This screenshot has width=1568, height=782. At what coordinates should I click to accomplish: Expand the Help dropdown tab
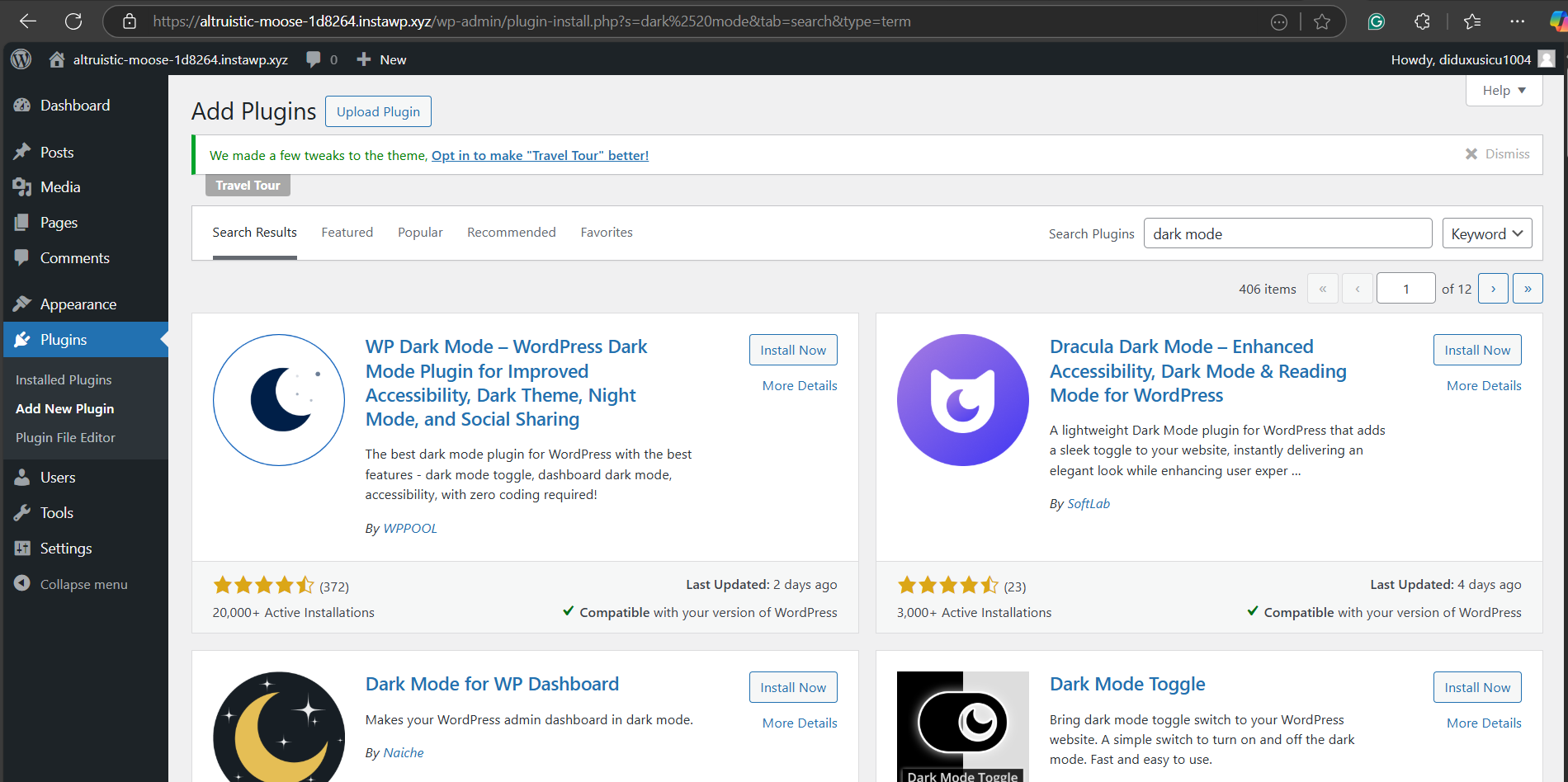coord(1504,91)
